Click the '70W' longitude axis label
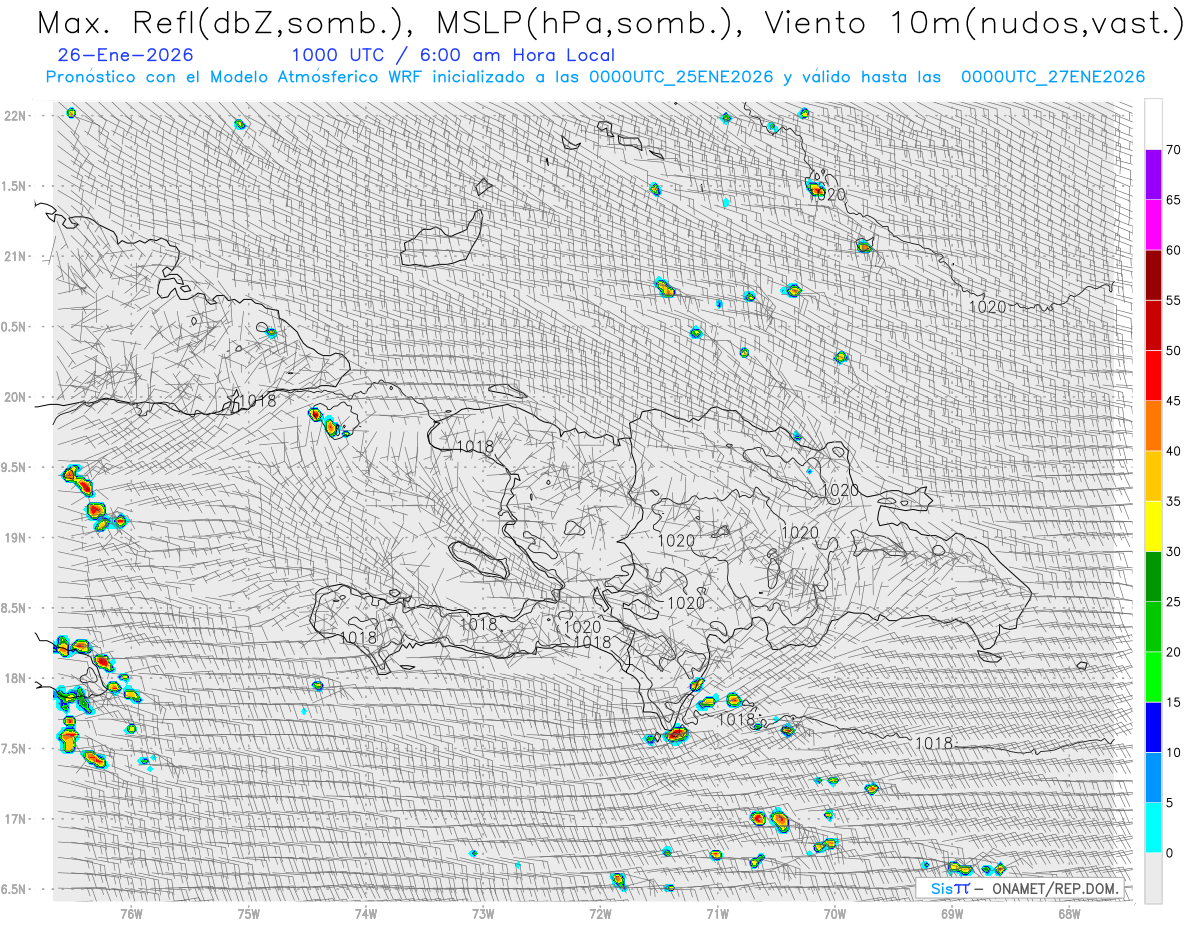The height and width of the screenshot is (927, 1200). [x=835, y=914]
